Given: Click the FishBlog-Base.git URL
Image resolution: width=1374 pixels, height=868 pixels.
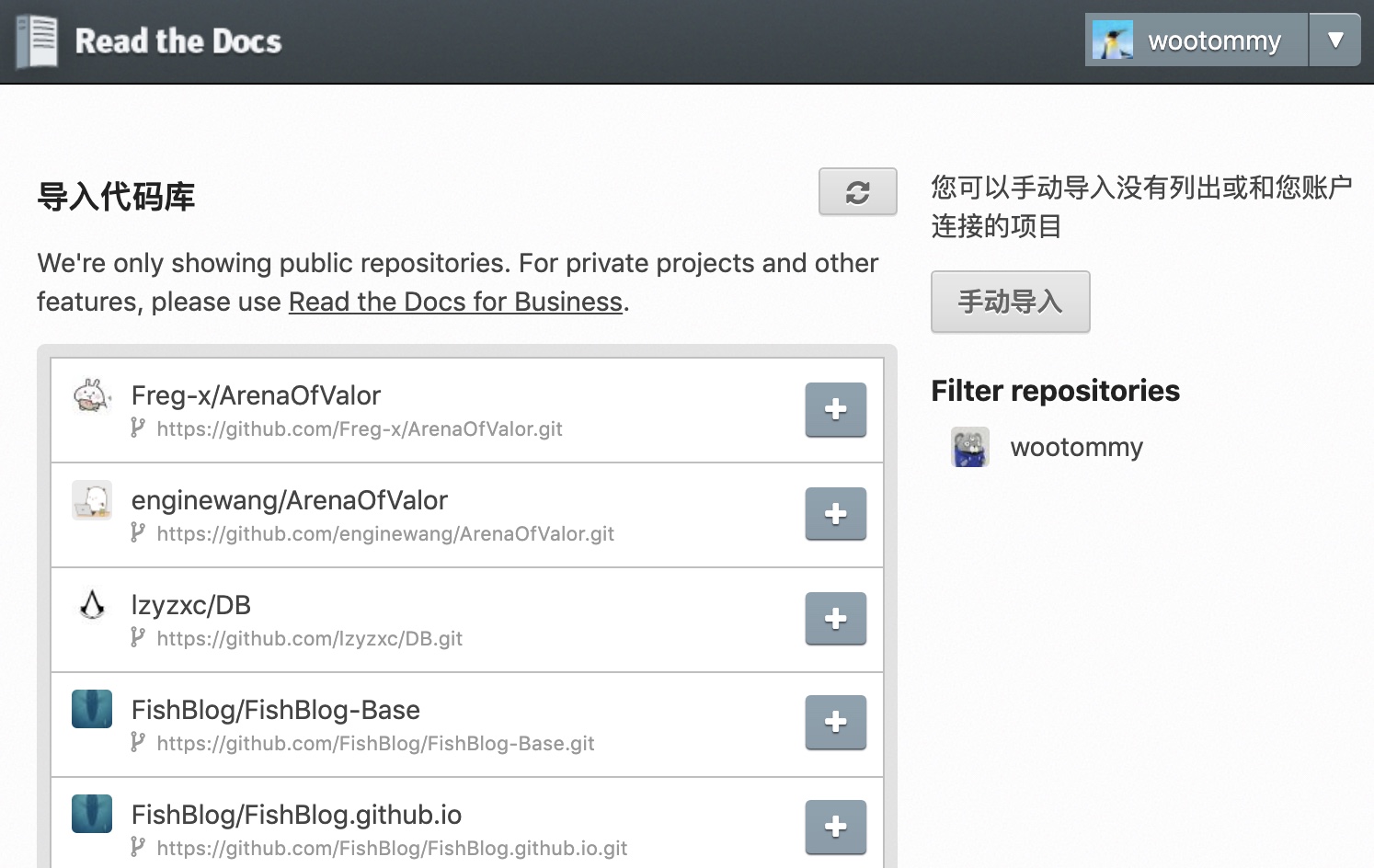Looking at the screenshot, I should [x=375, y=743].
